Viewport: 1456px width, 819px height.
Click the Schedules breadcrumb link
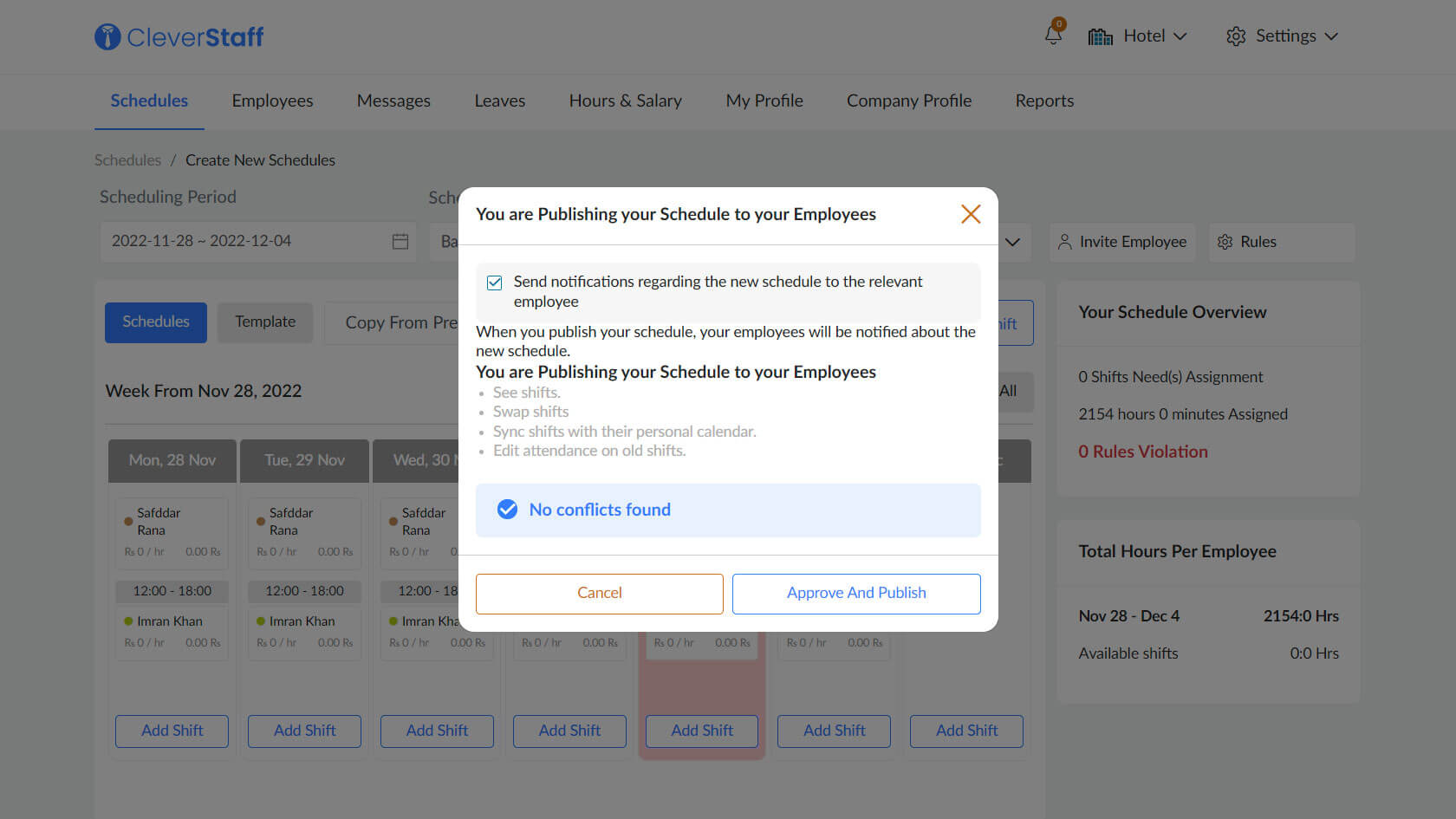pos(127,160)
